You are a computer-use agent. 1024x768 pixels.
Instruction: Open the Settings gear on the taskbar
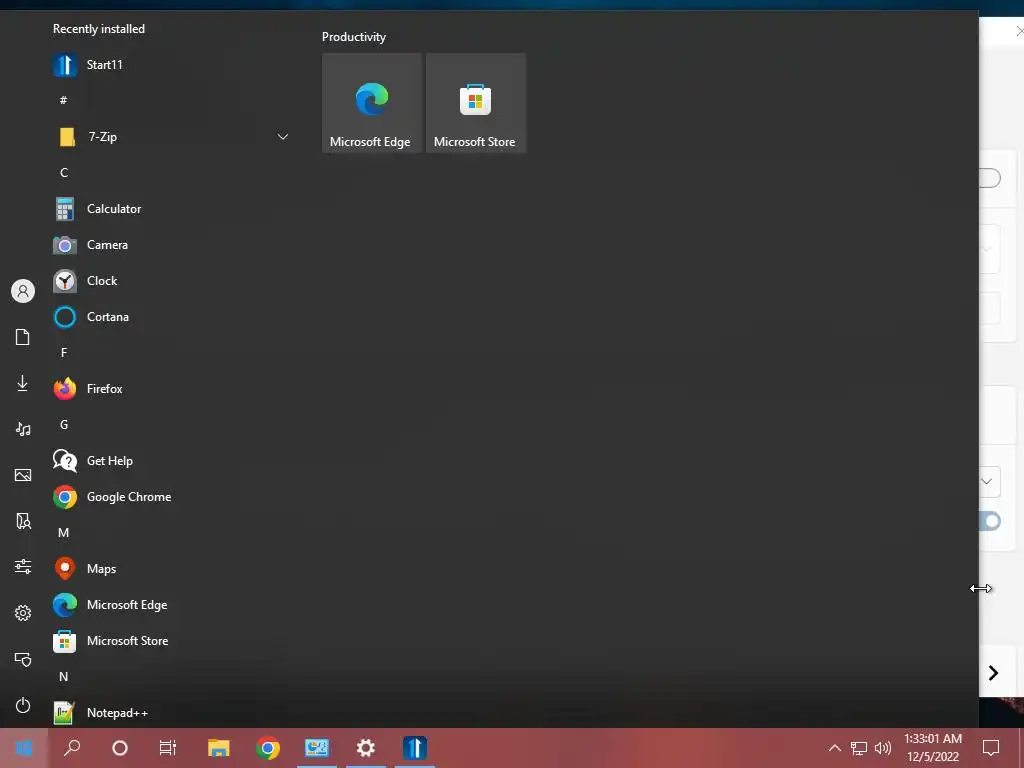366,748
